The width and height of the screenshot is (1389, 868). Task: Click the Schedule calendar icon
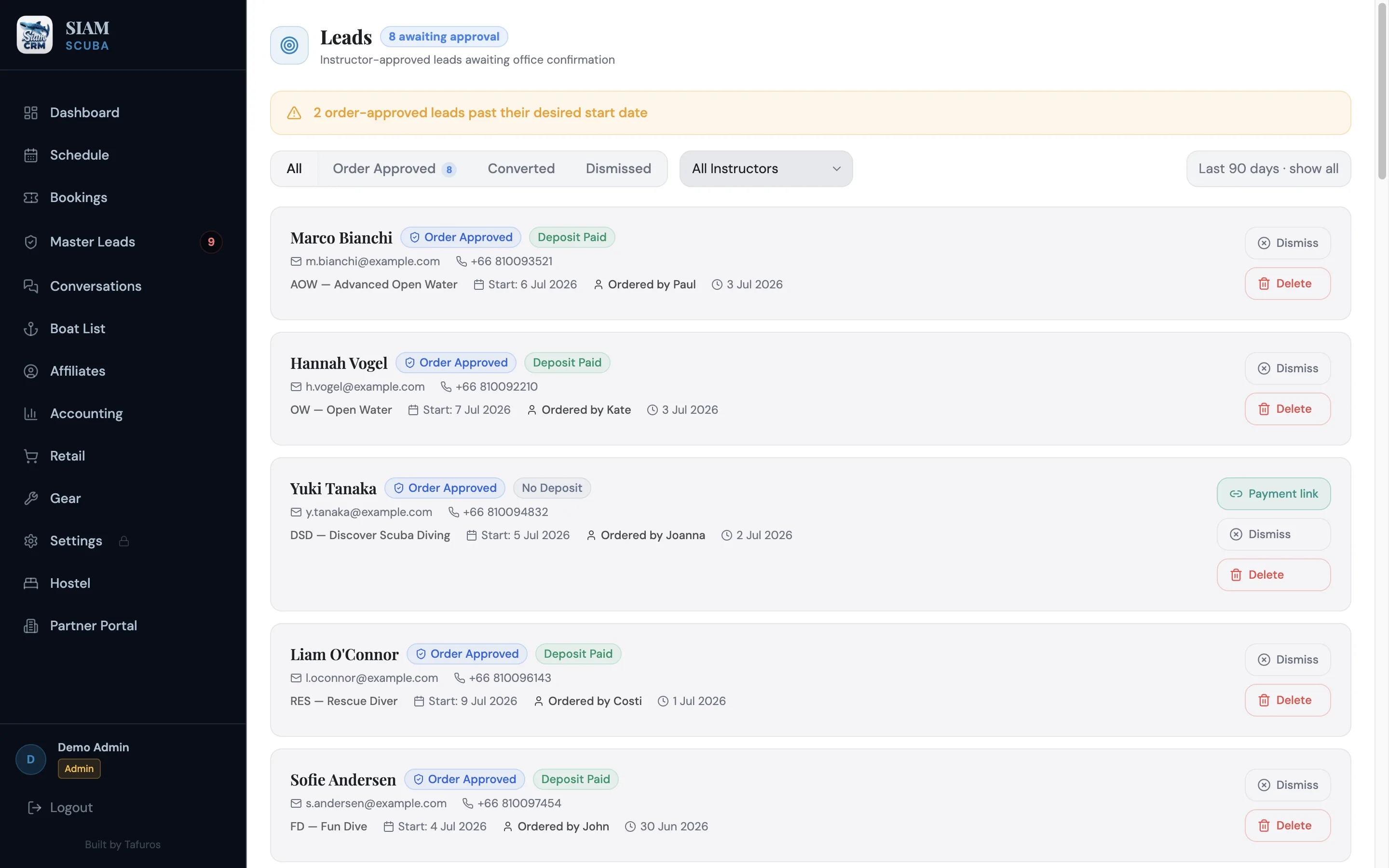pos(30,155)
